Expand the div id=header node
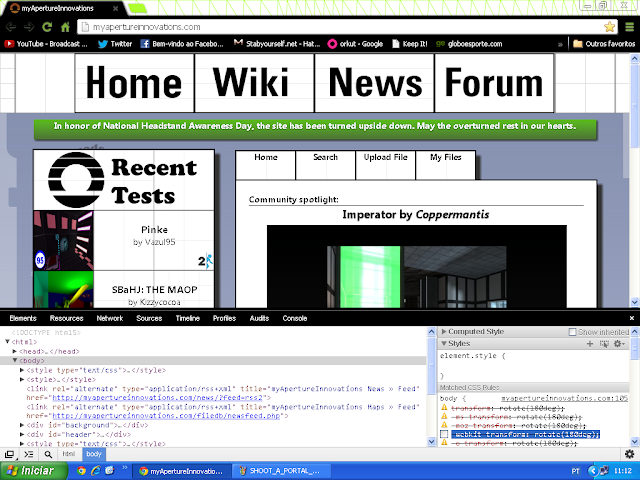This screenshot has width=640, height=480. click(22, 434)
